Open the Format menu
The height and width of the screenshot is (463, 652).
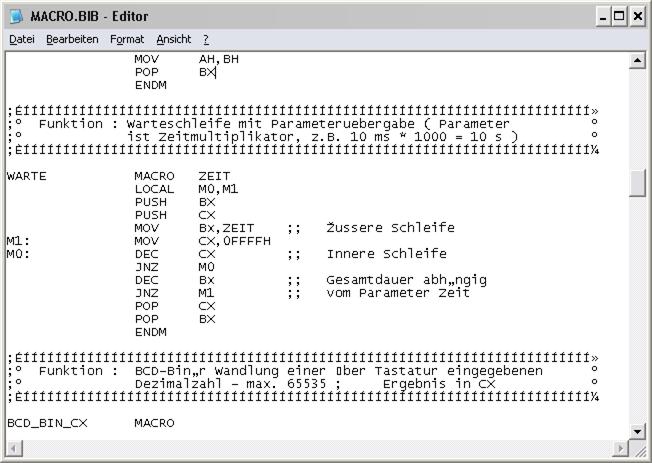(x=127, y=39)
